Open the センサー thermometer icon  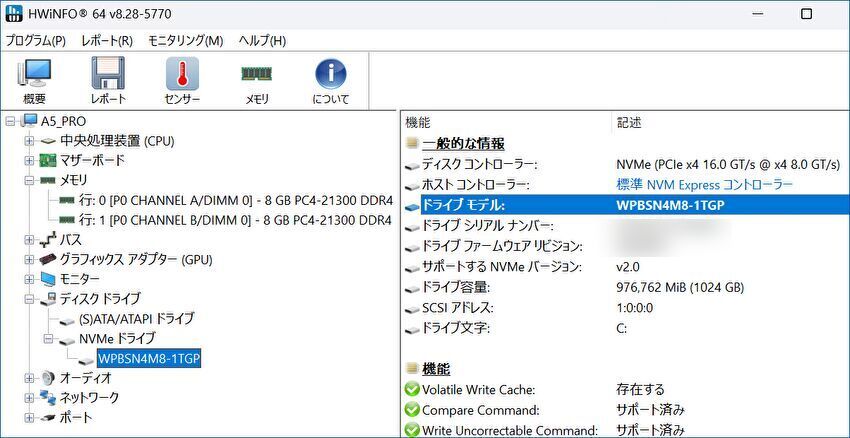pos(182,80)
